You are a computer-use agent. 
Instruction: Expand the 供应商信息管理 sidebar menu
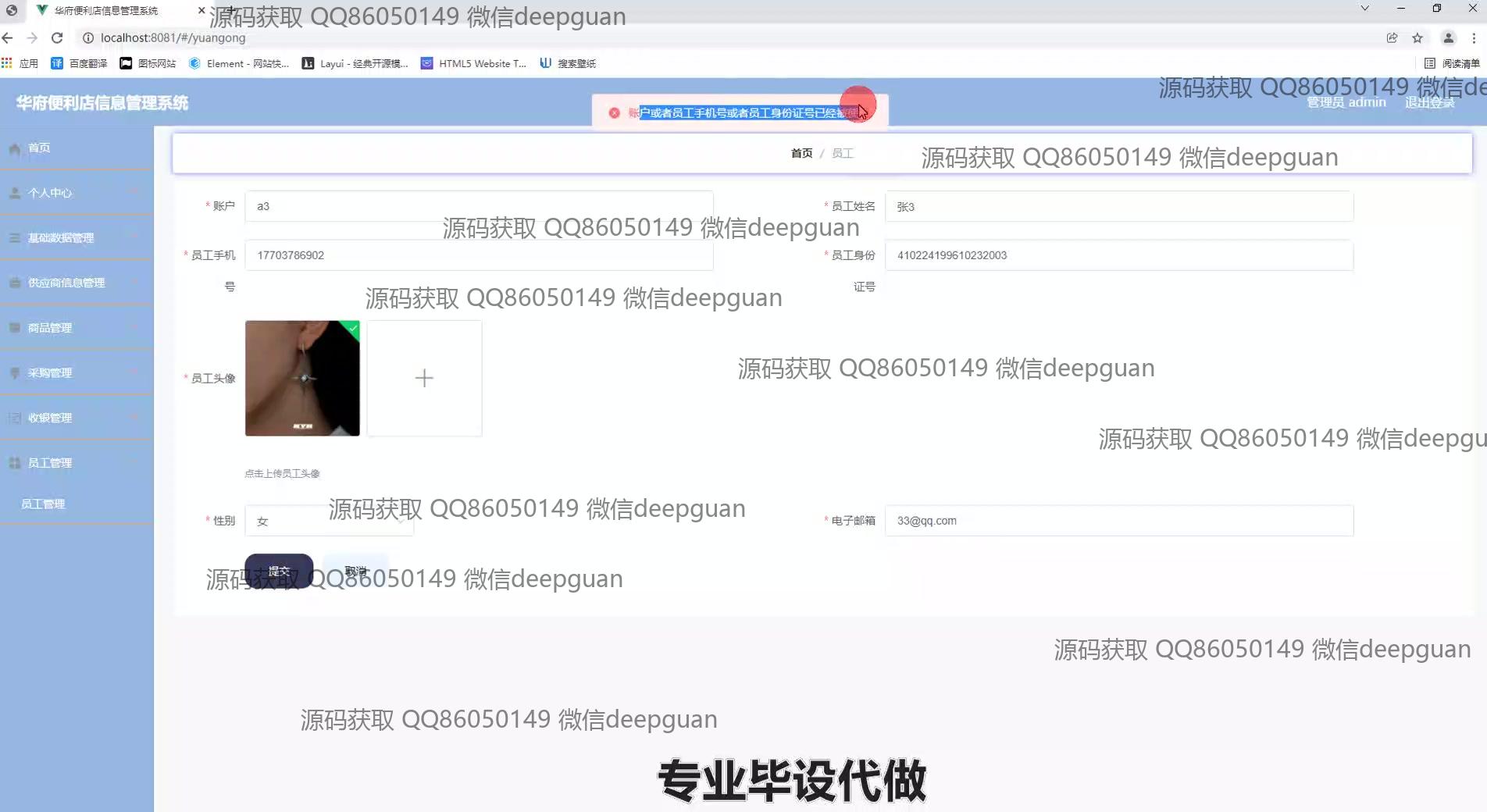[x=77, y=283]
